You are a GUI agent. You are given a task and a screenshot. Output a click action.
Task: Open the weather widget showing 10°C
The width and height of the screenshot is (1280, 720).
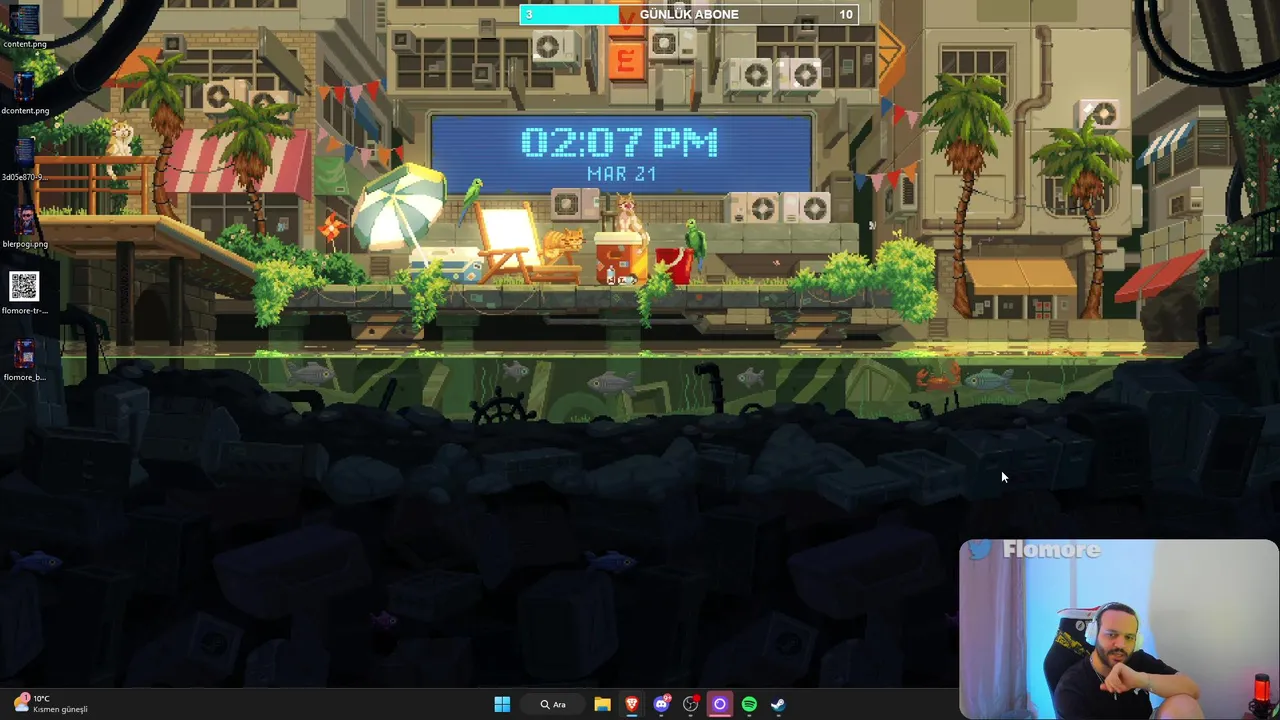coord(50,704)
